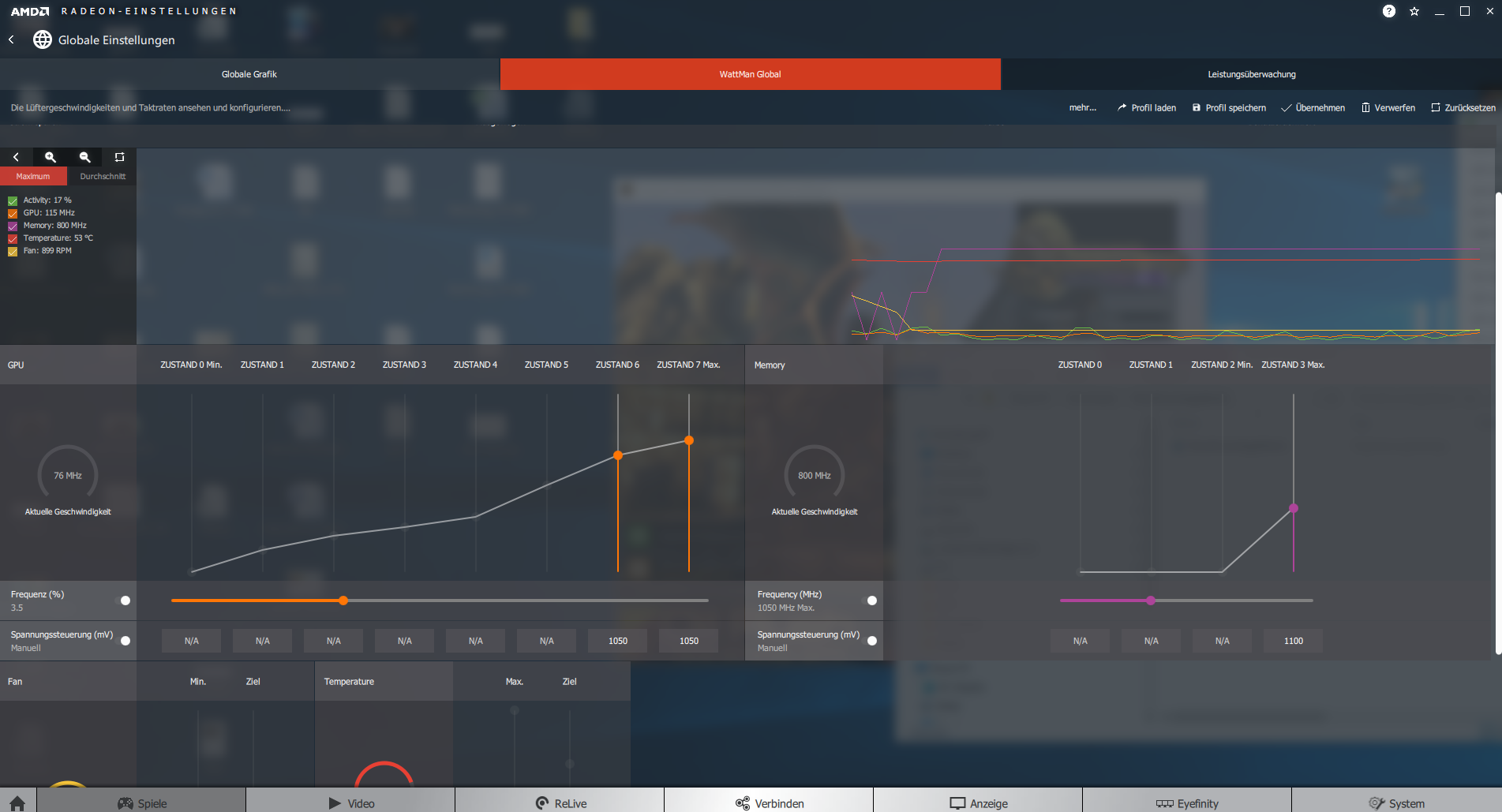Image resolution: width=1502 pixels, height=812 pixels.
Task: Click the globe icon beside Globale Einstellungen
Action: 43,39
